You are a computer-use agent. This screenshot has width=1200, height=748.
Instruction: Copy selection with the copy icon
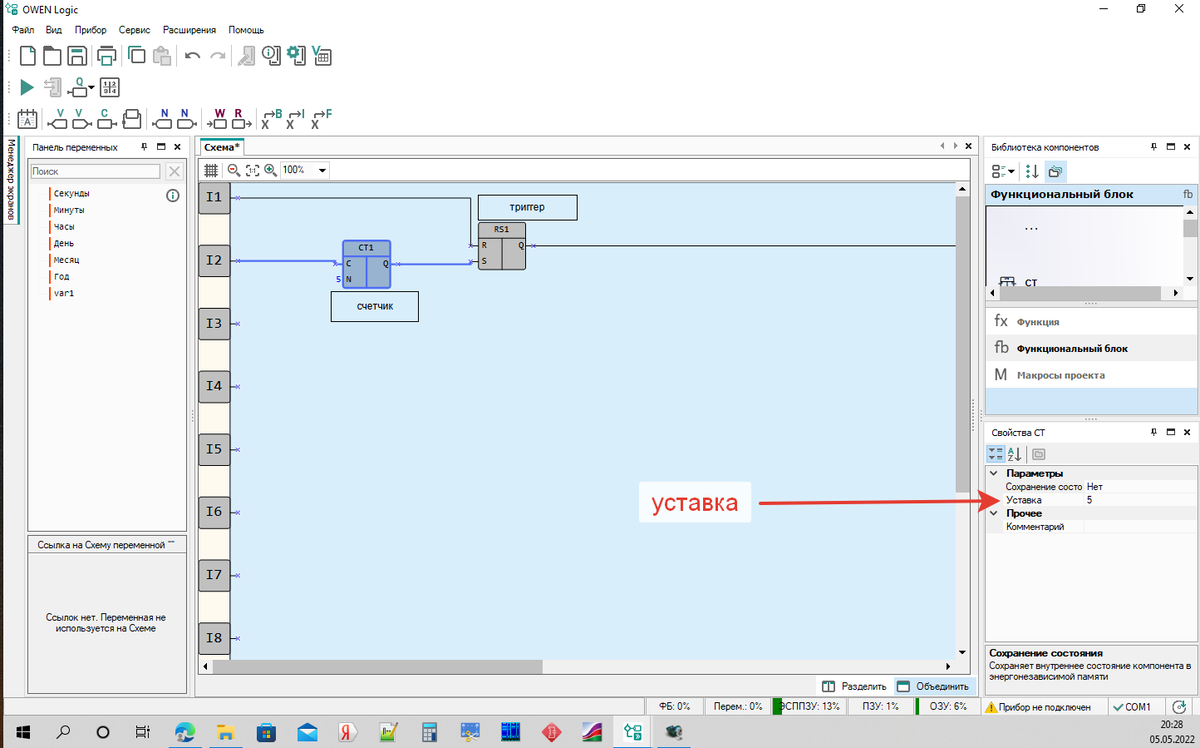coord(137,55)
